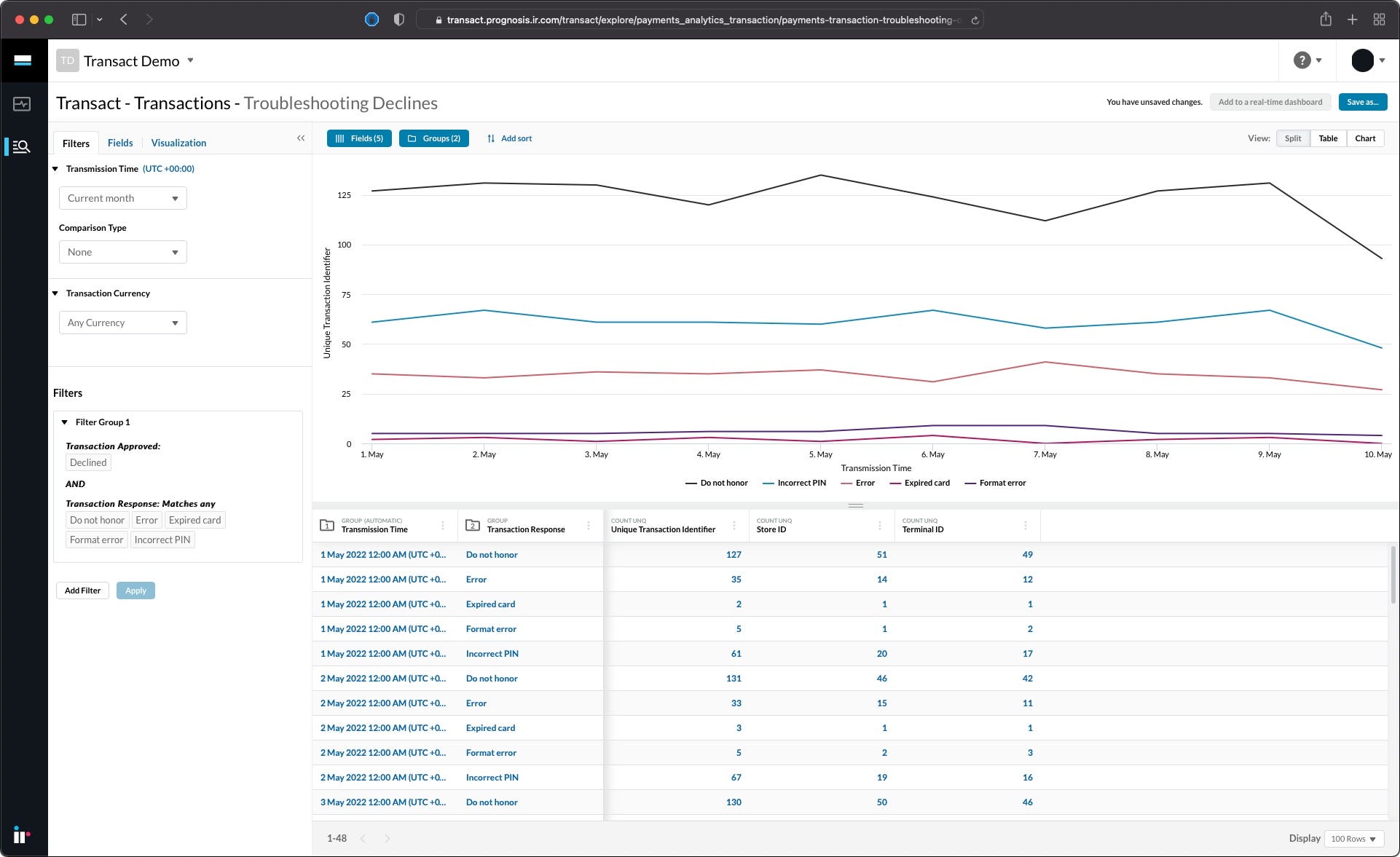The height and width of the screenshot is (857, 1400).
Task: Open Store ID column options menu
Action: [880, 526]
